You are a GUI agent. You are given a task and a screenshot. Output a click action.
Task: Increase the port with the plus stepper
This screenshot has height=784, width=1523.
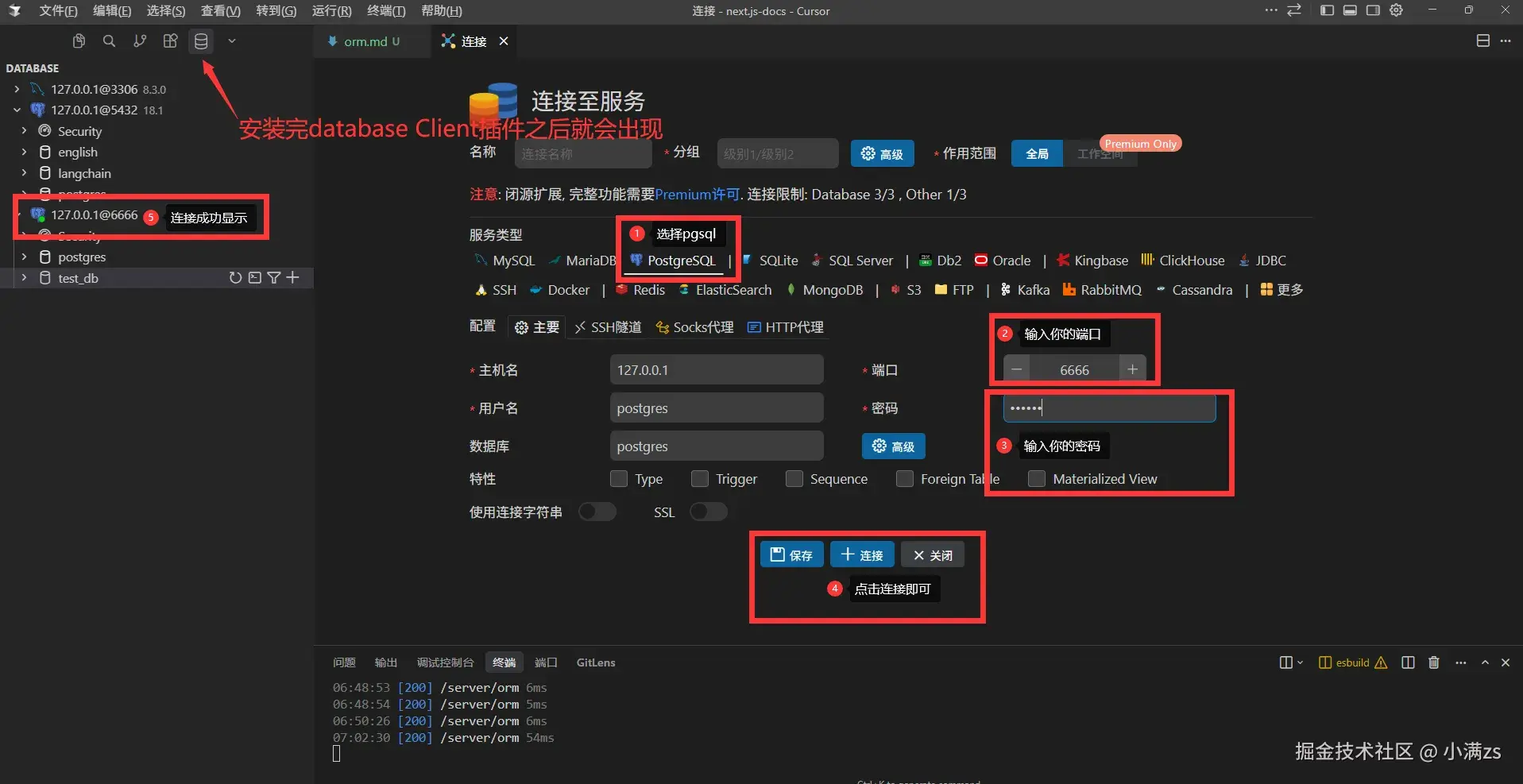click(x=1133, y=370)
